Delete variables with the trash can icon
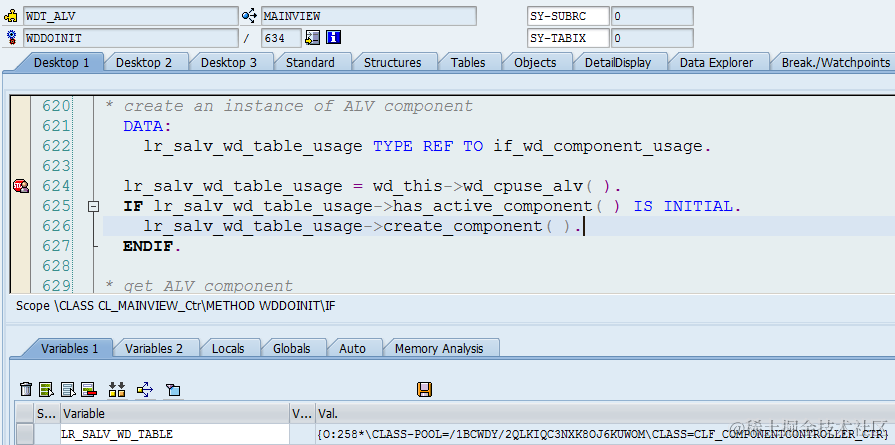The image size is (895, 445). point(26,390)
